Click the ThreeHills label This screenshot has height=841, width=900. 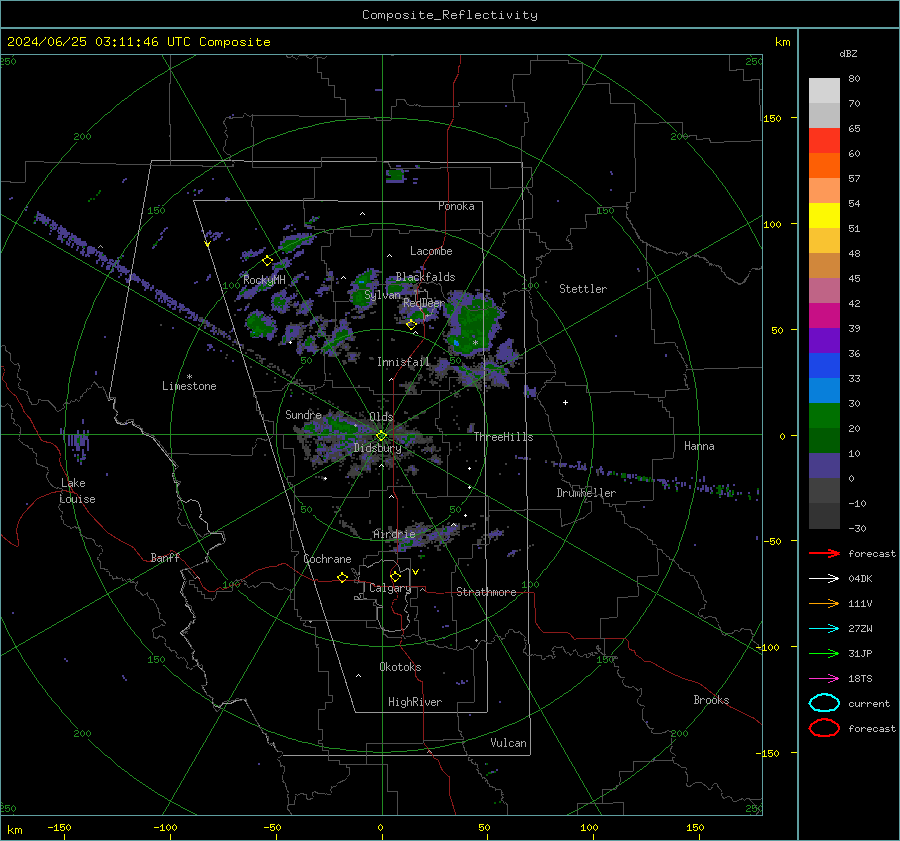(503, 437)
